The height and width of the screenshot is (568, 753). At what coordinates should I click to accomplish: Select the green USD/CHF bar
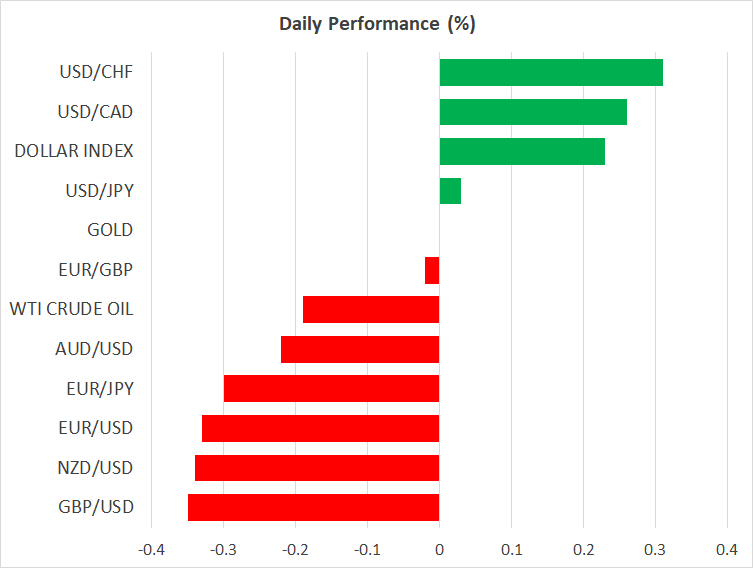coord(551,72)
